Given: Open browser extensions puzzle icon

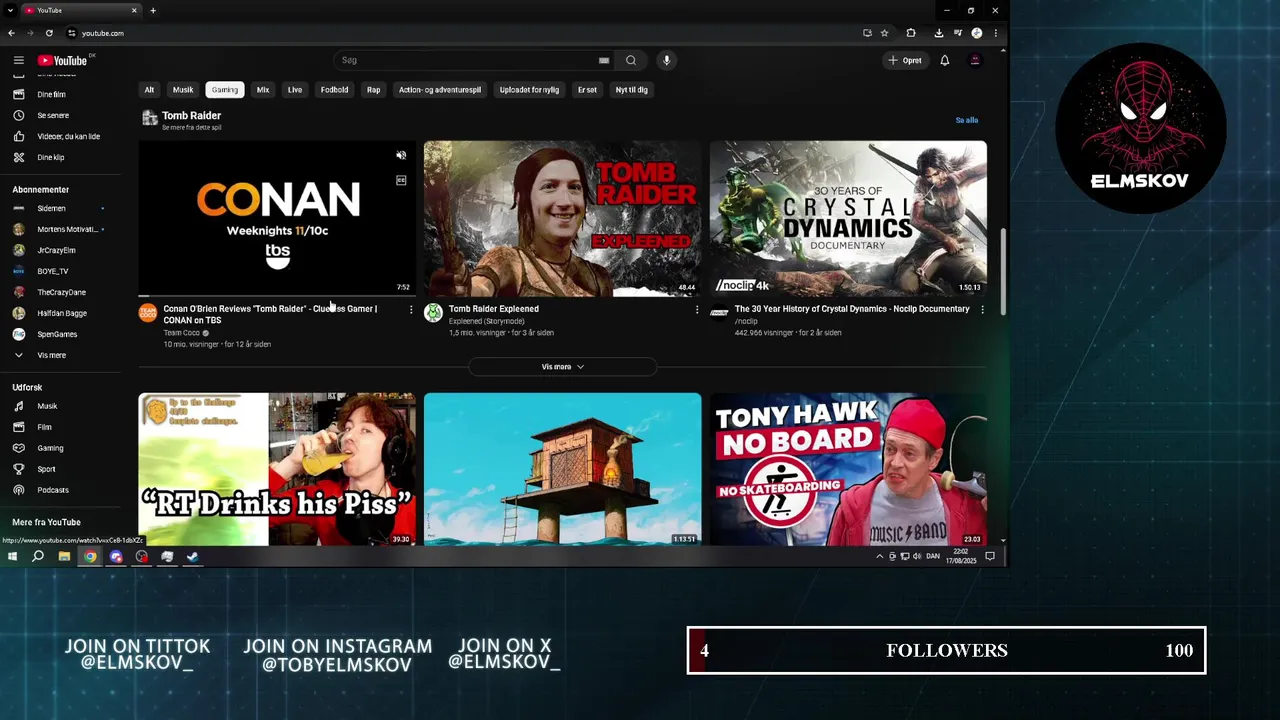Looking at the screenshot, I should [911, 33].
